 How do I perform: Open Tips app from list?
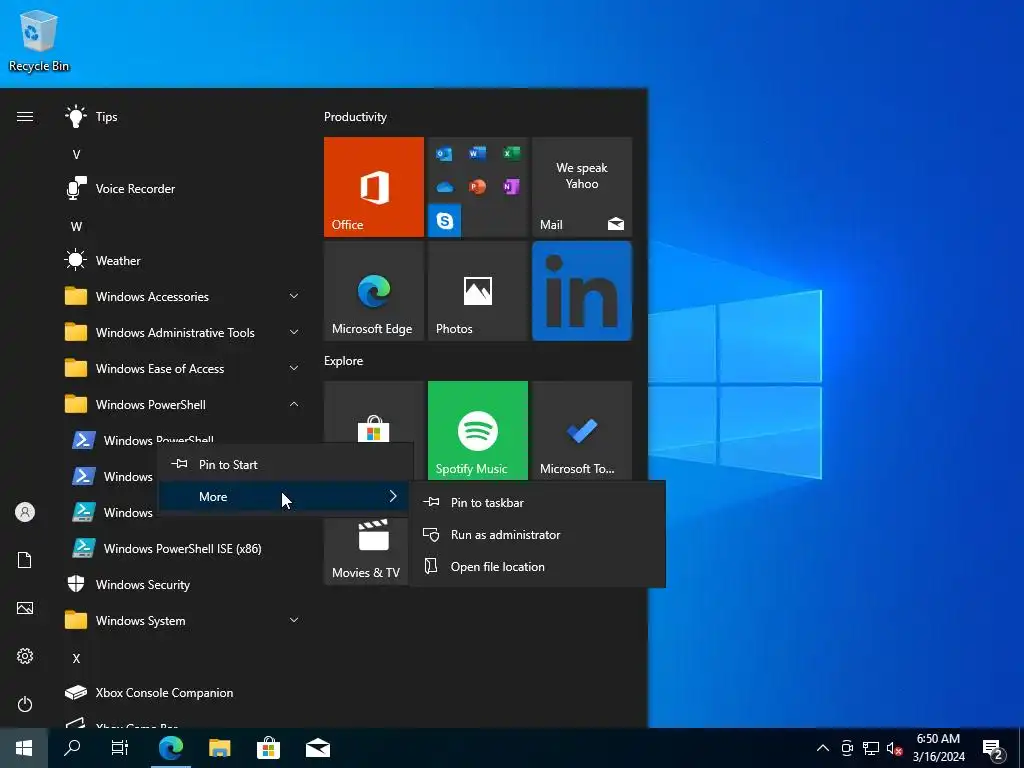[182, 117]
